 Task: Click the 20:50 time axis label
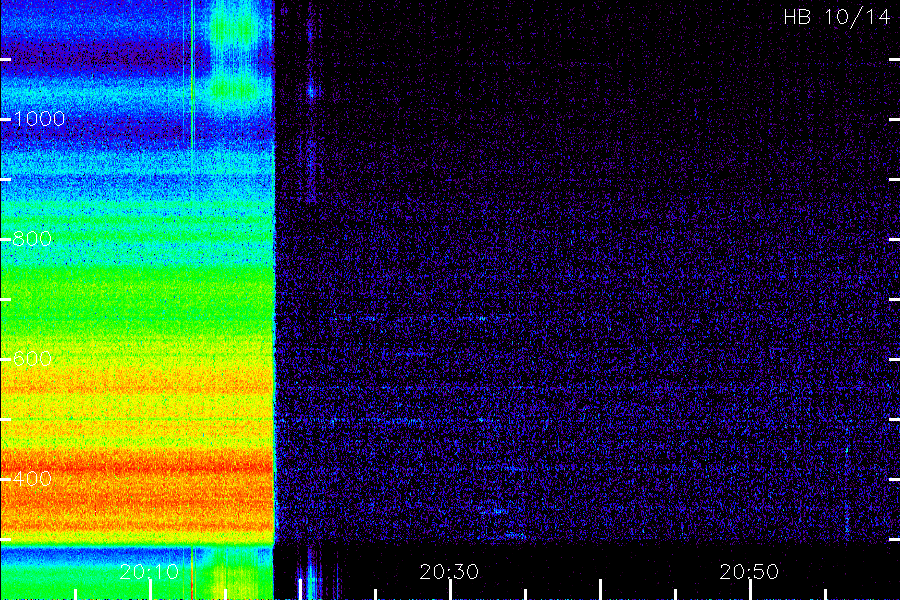click(x=749, y=572)
